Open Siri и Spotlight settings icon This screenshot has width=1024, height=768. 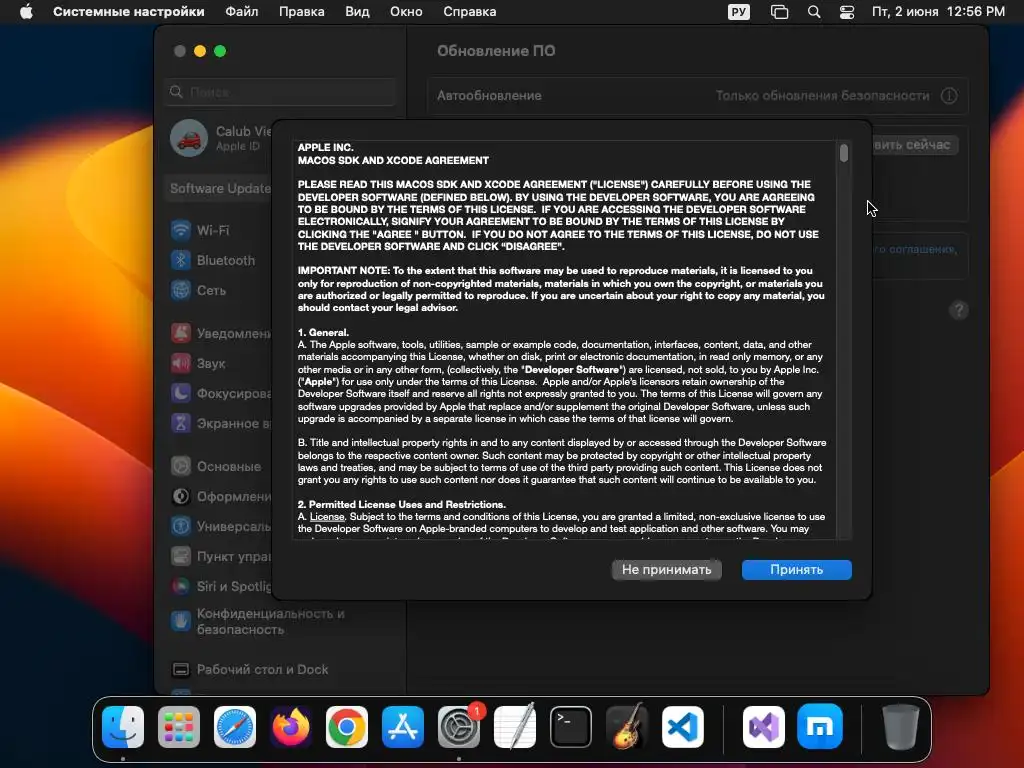tap(181, 586)
